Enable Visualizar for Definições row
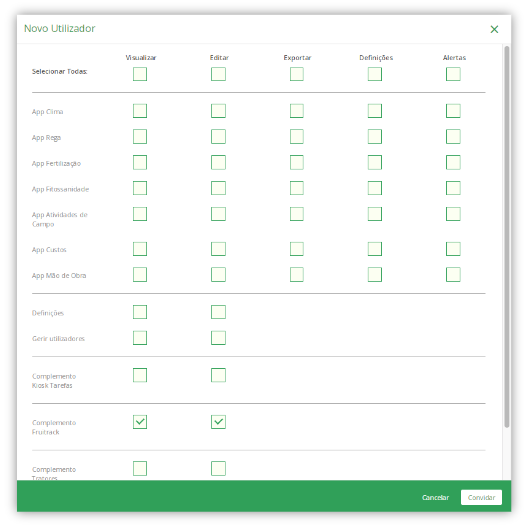525x530 pixels. coord(140,312)
